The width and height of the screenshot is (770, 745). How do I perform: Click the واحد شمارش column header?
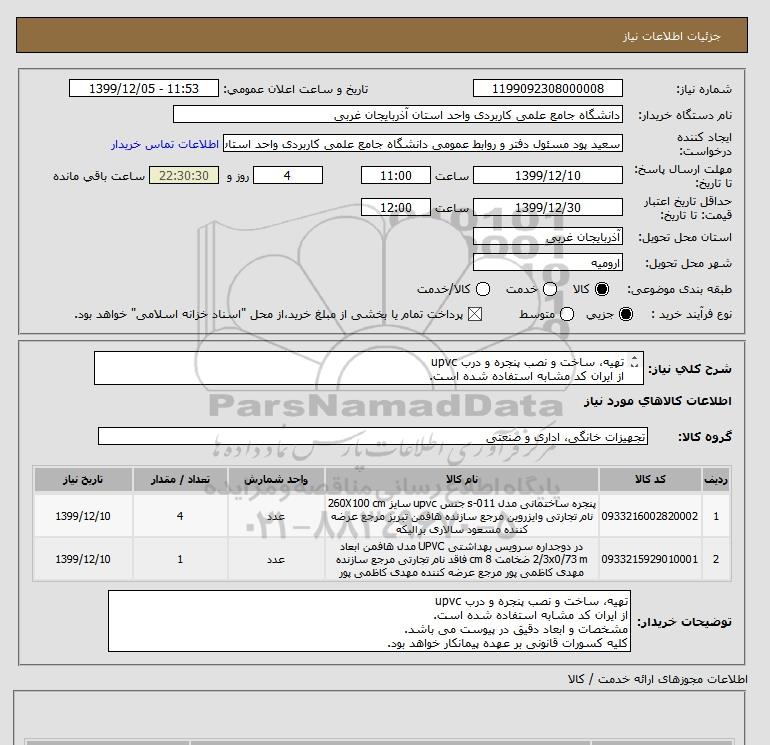click(276, 479)
